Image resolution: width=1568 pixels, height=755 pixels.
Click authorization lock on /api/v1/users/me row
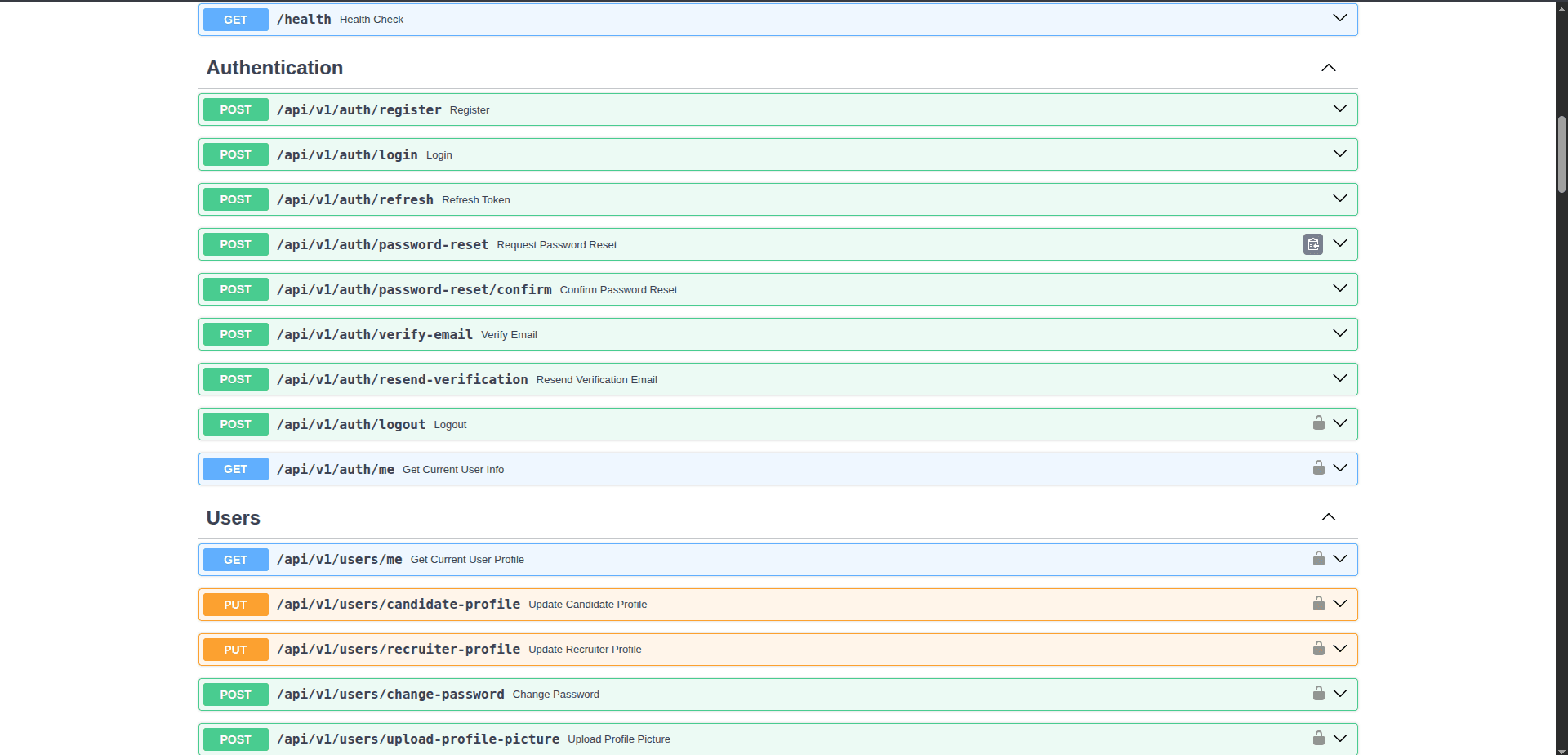pos(1318,559)
